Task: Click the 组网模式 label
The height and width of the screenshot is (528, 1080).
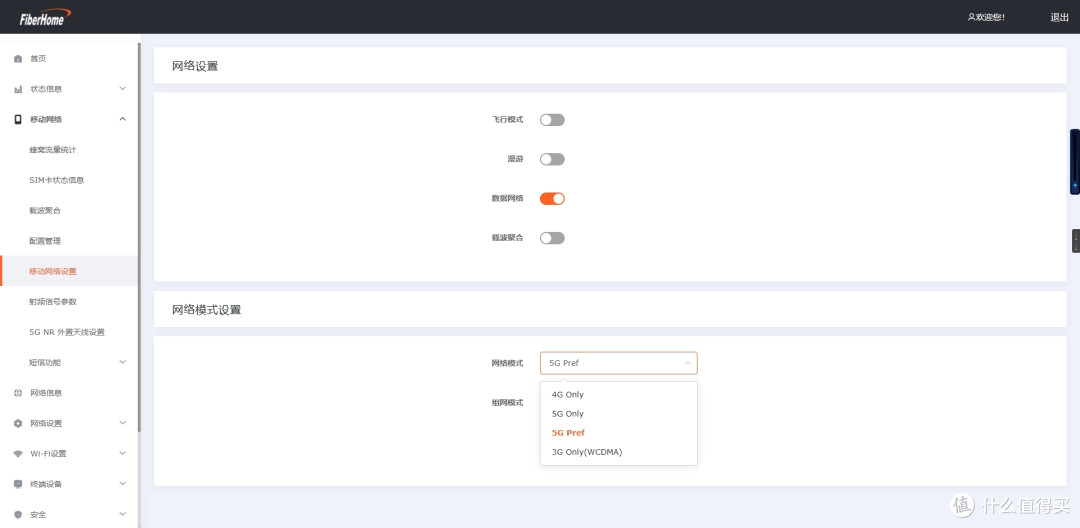Action: [x=507, y=402]
